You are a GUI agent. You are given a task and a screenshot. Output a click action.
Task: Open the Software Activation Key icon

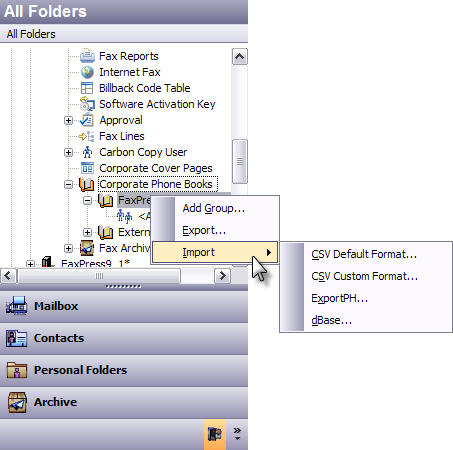pos(87,104)
